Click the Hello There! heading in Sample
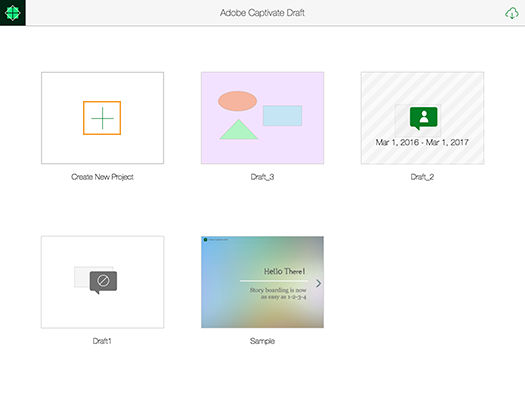 click(x=284, y=271)
